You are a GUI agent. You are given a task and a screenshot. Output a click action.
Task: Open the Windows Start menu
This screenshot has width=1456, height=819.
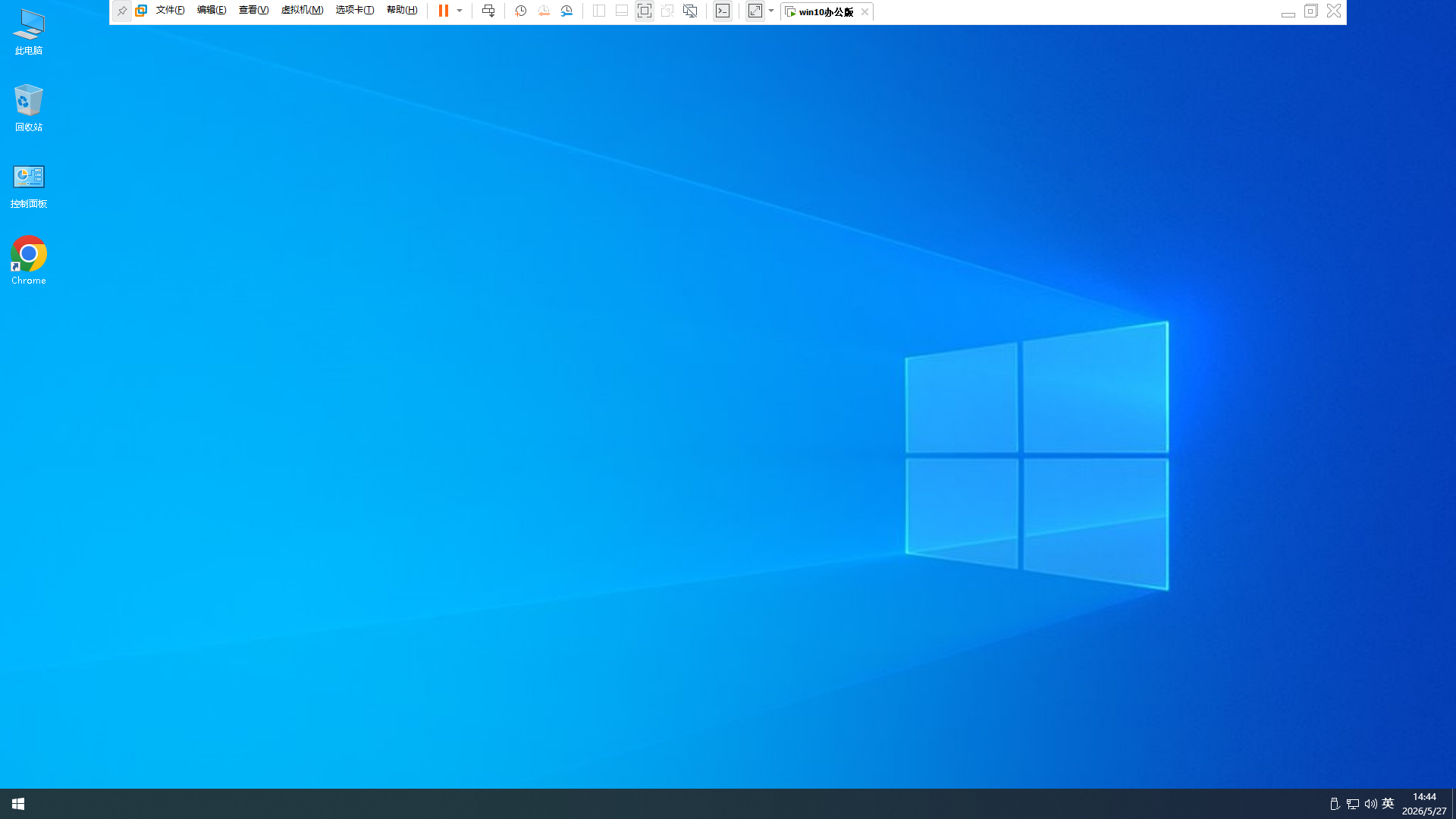(x=18, y=804)
